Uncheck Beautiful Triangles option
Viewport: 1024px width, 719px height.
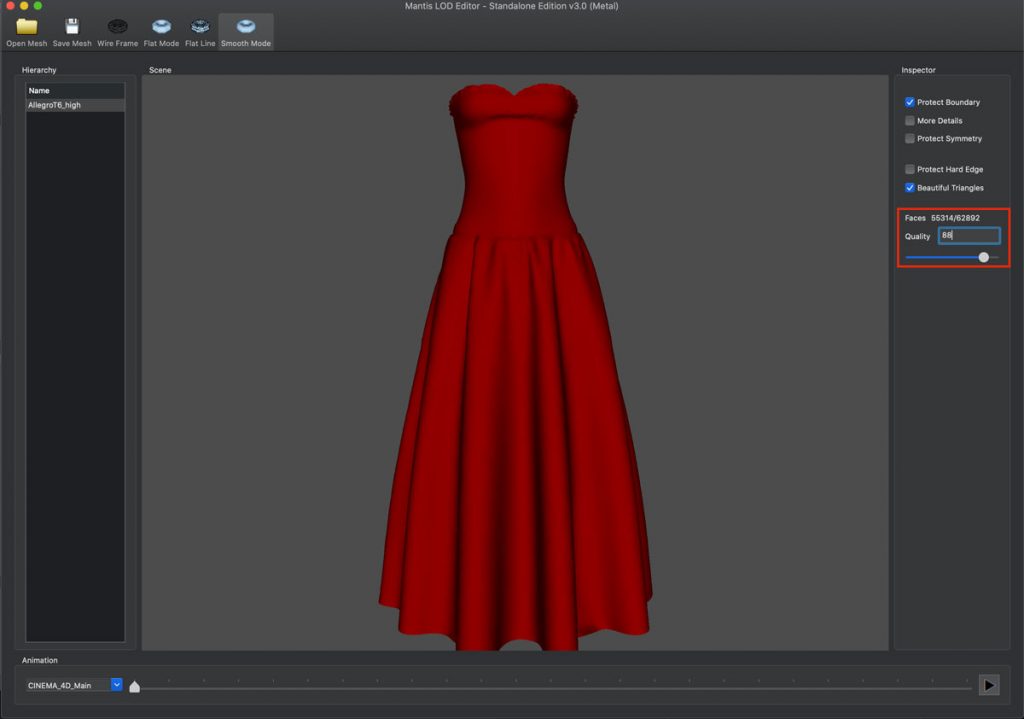pyautogui.click(x=910, y=187)
